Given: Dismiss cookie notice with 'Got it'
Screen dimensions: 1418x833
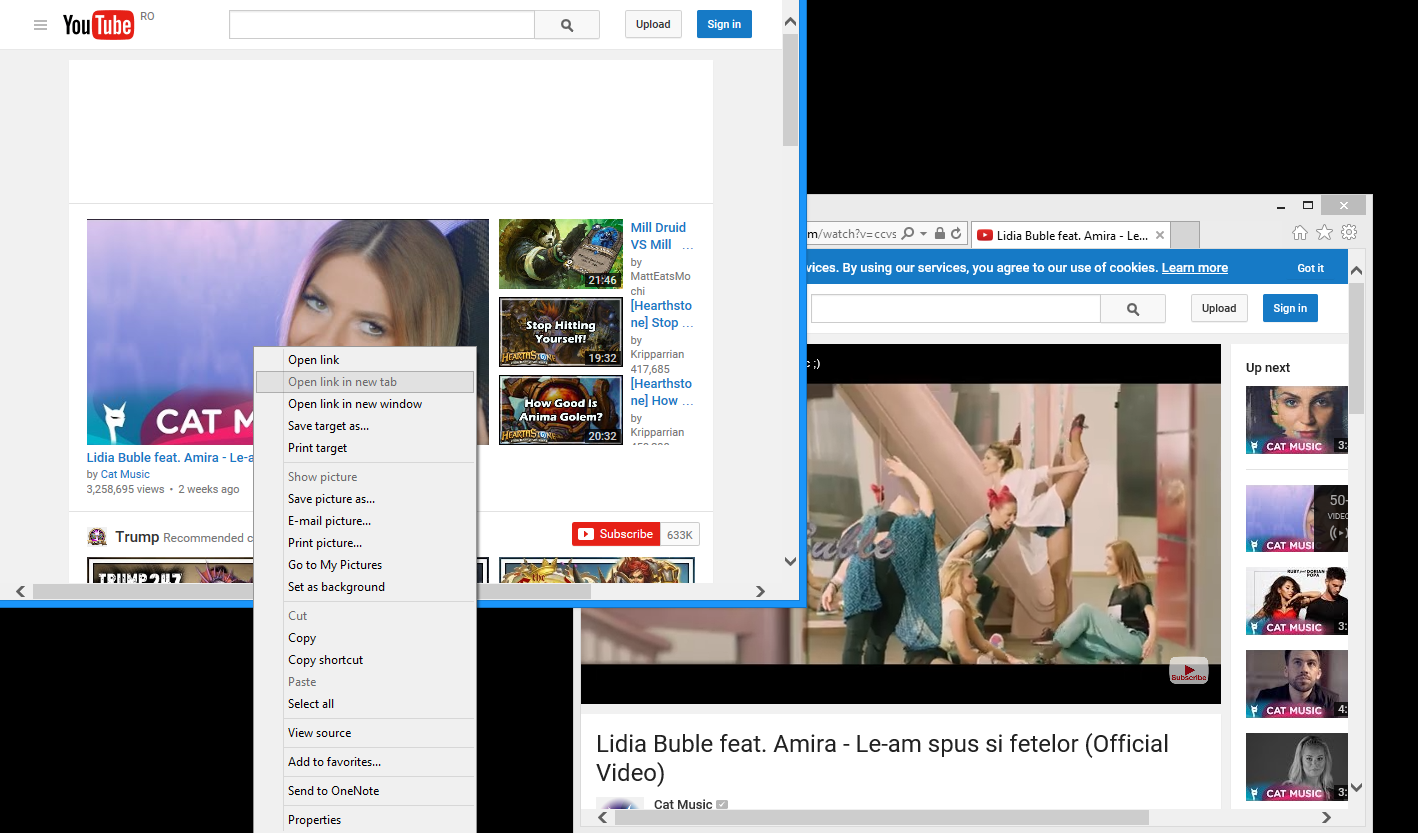Looking at the screenshot, I should coord(1310,268).
